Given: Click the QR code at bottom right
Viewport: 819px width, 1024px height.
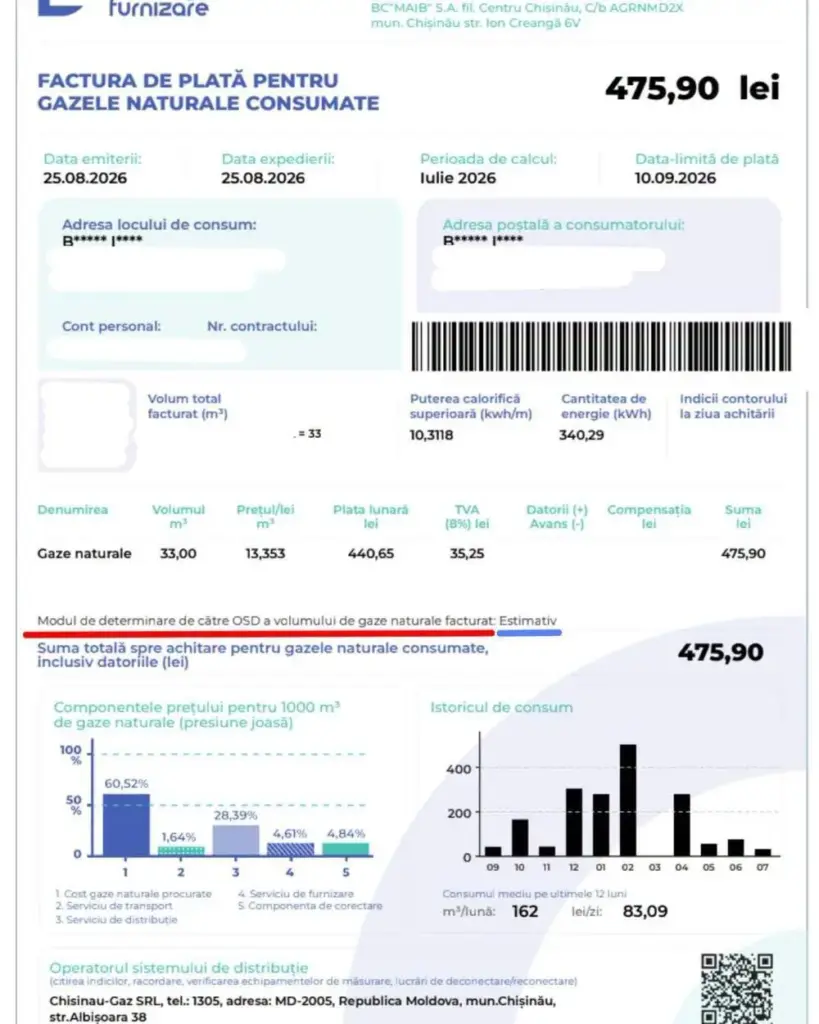Looking at the screenshot, I should (737, 988).
